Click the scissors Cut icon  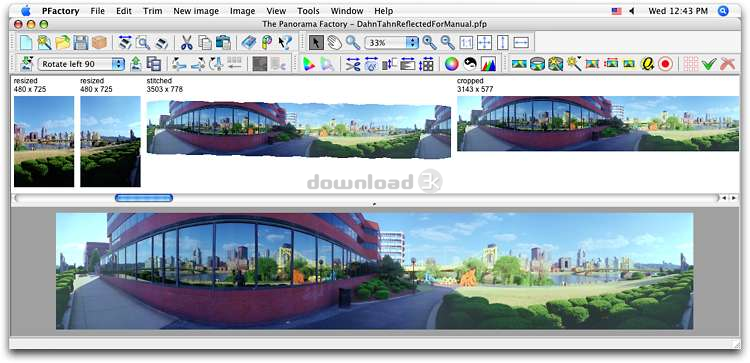click(187, 43)
